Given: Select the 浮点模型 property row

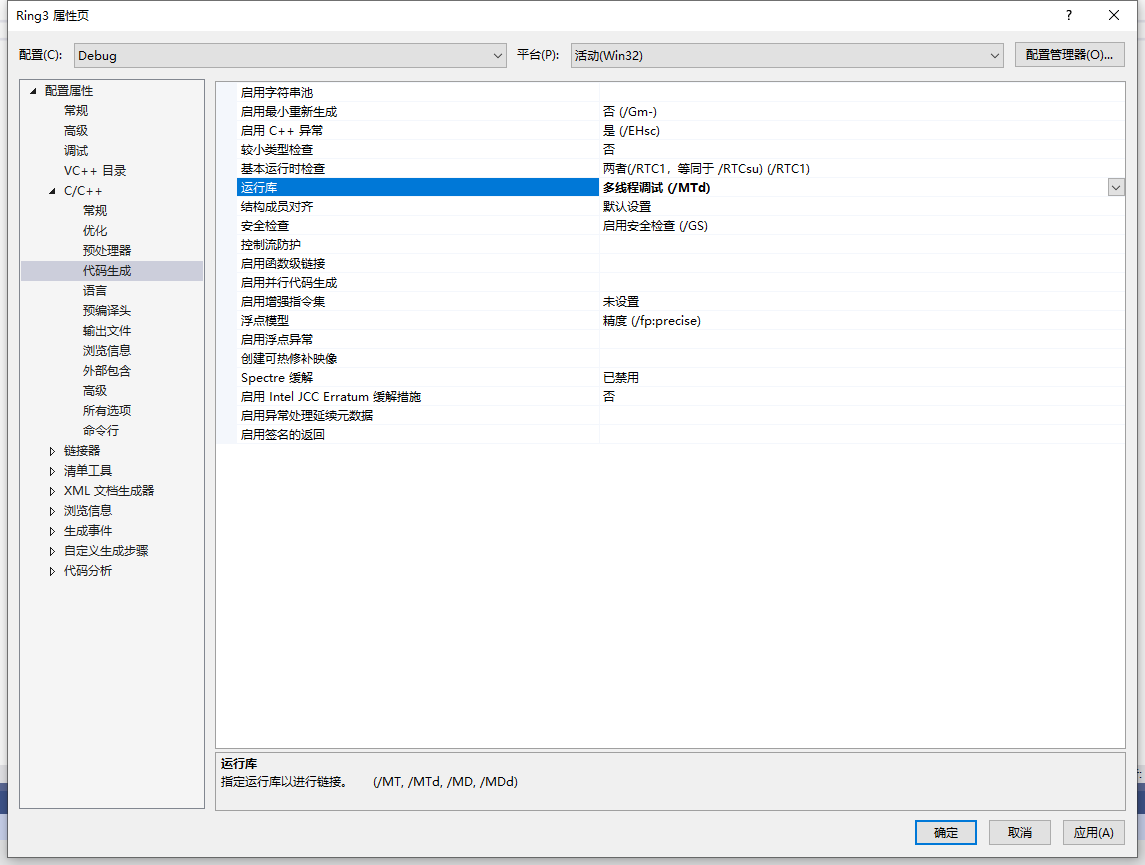Looking at the screenshot, I should point(265,321).
